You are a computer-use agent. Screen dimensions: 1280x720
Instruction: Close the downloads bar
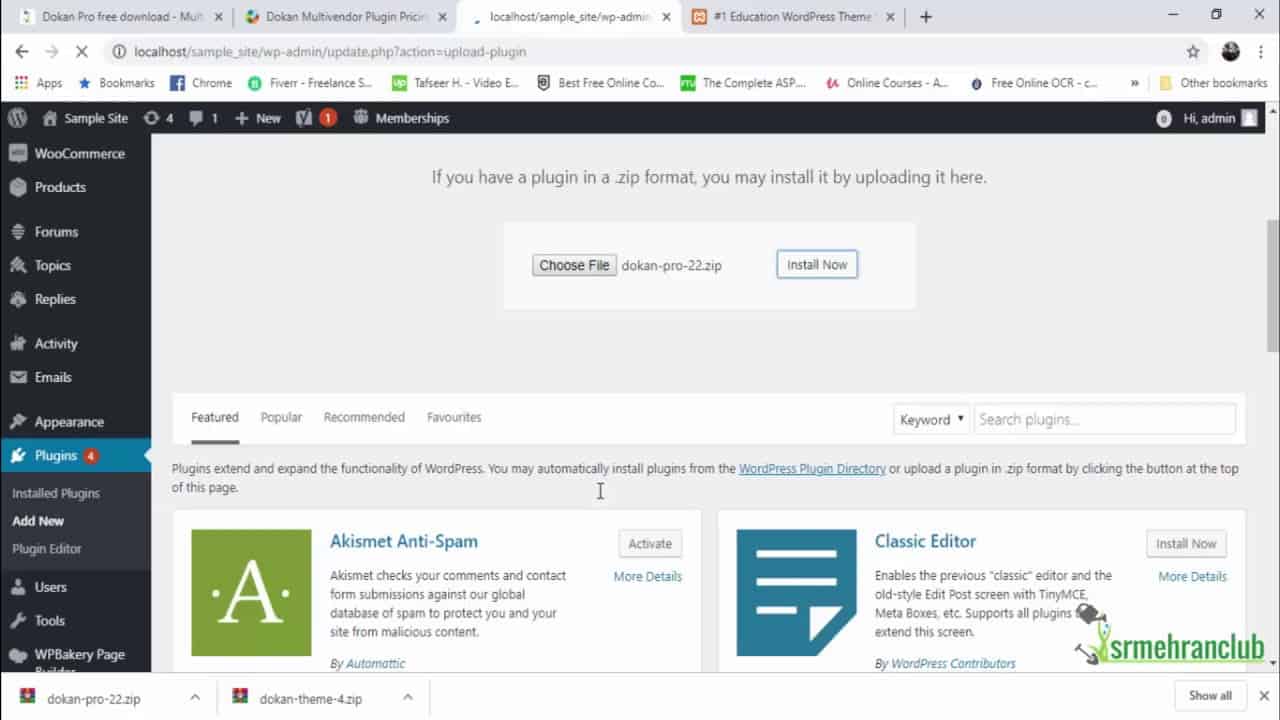click(1265, 696)
